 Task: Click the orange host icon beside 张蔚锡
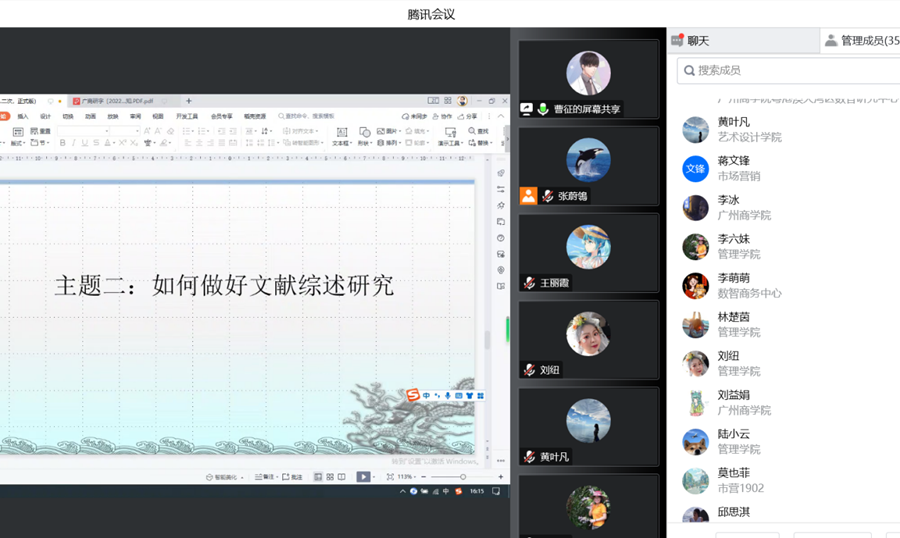tap(528, 196)
